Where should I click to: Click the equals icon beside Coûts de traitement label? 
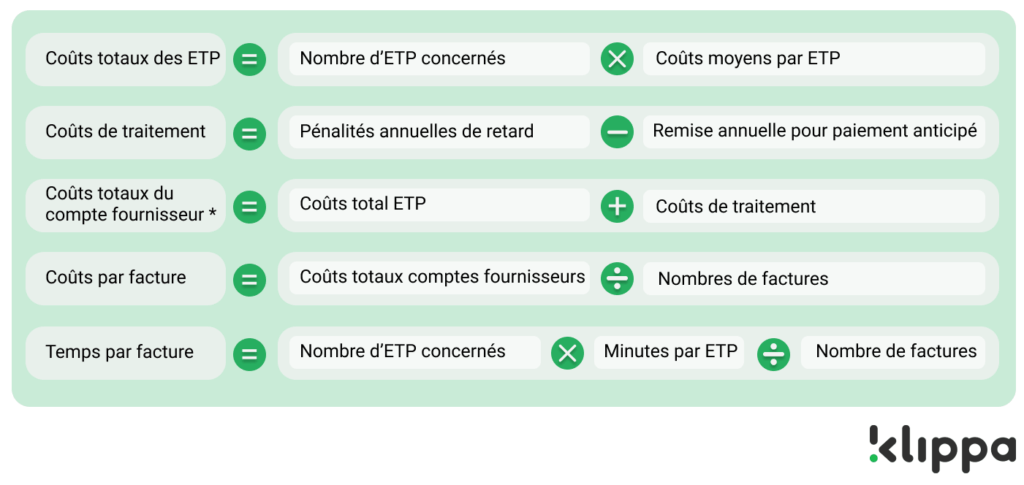(x=249, y=134)
